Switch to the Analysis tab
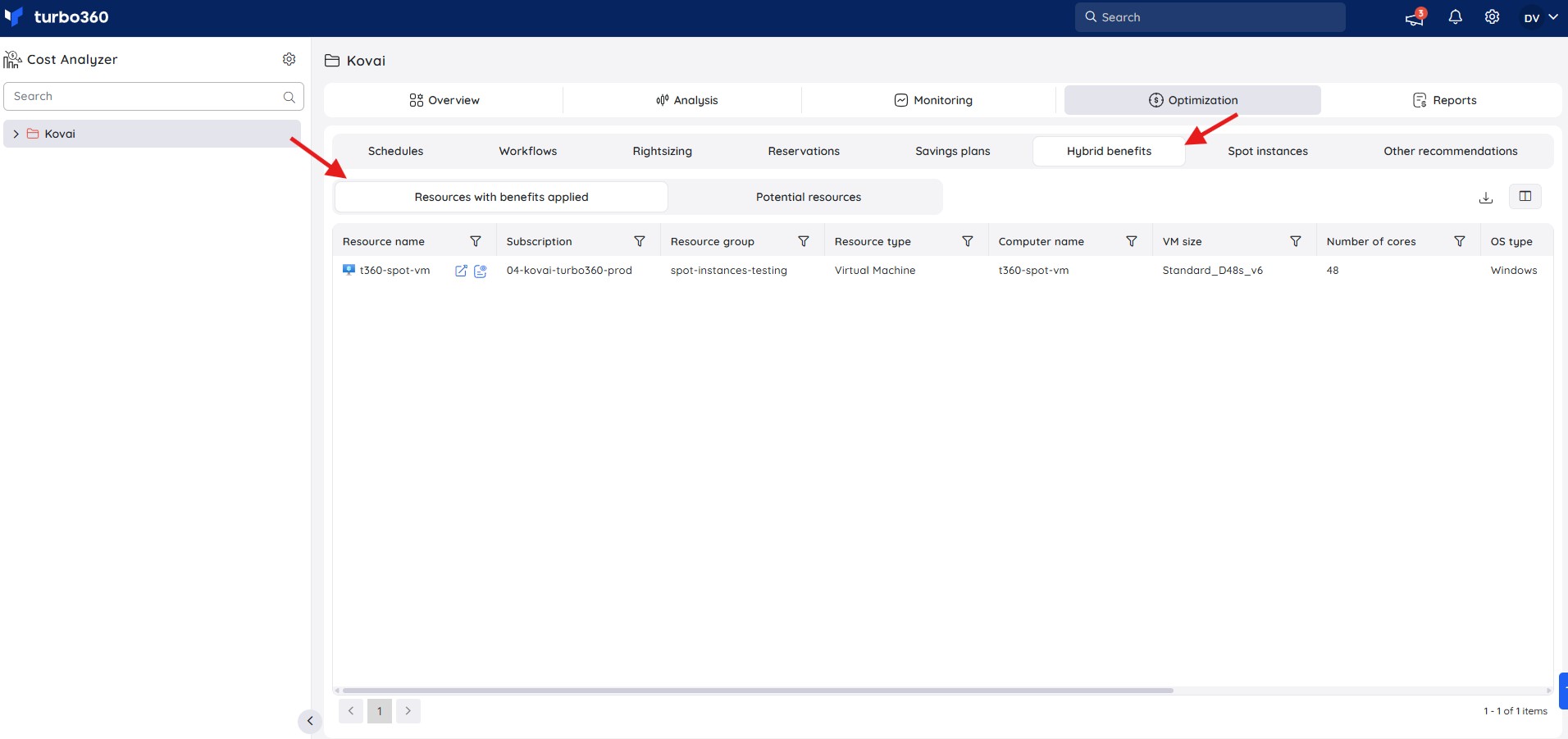Screen dimensions: 1568x739 click(x=686, y=100)
